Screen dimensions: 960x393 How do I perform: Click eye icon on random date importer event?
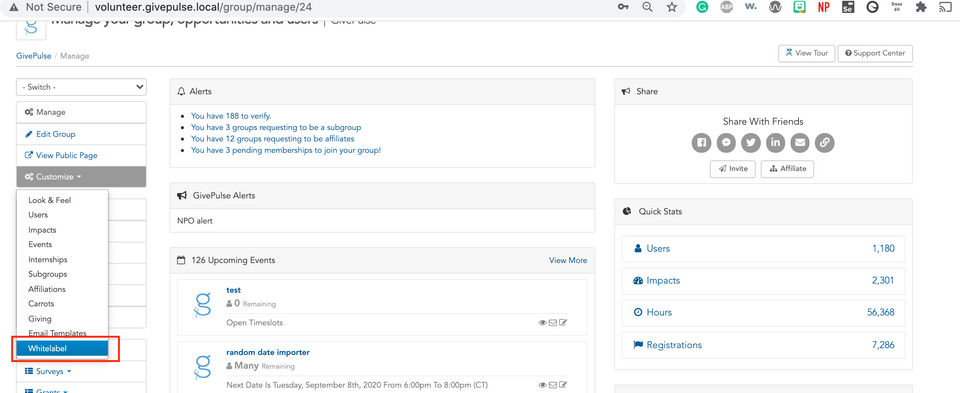(542, 385)
